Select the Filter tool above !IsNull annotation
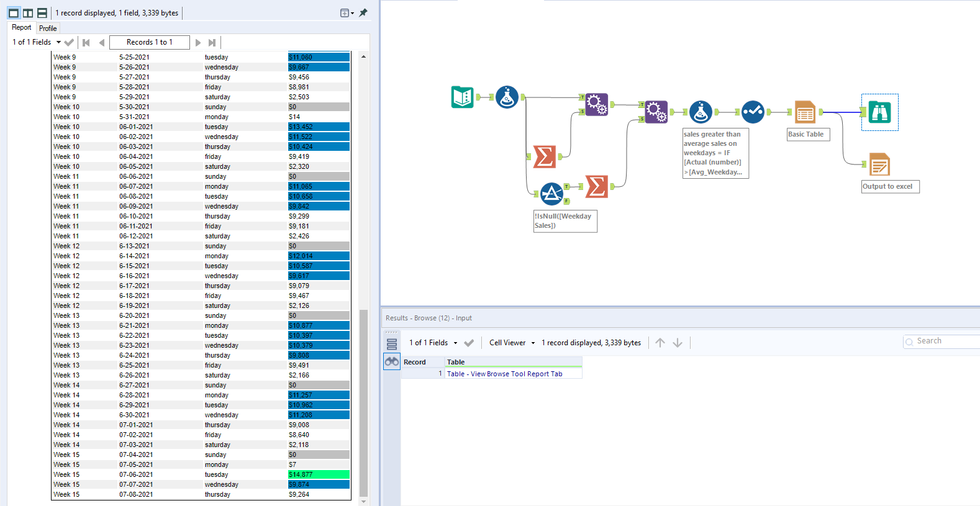980x506 pixels. click(x=551, y=194)
